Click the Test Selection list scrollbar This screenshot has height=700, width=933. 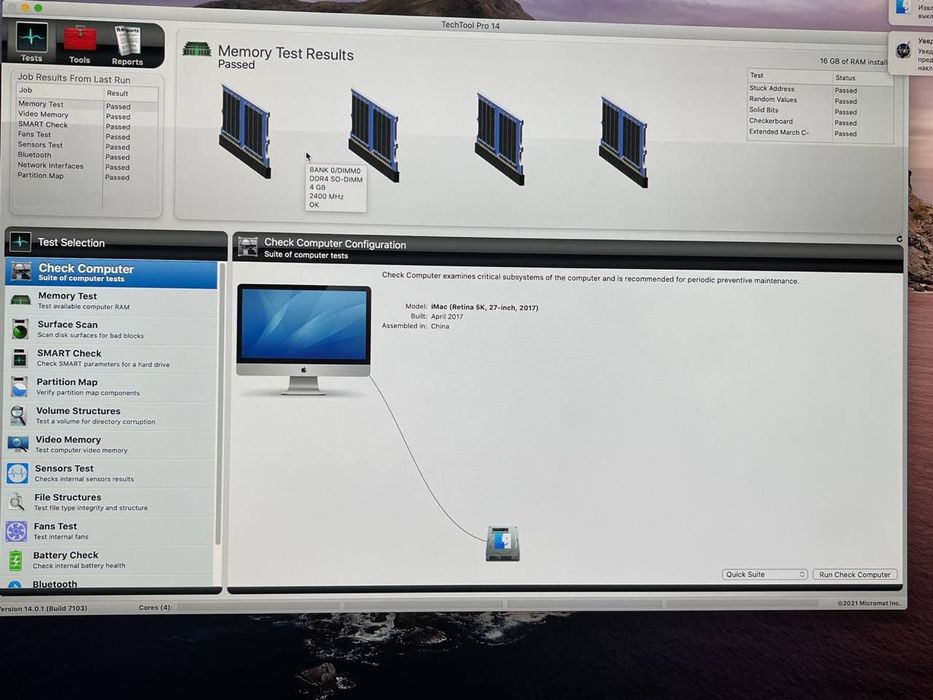pyautogui.click(x=218, y=405)
